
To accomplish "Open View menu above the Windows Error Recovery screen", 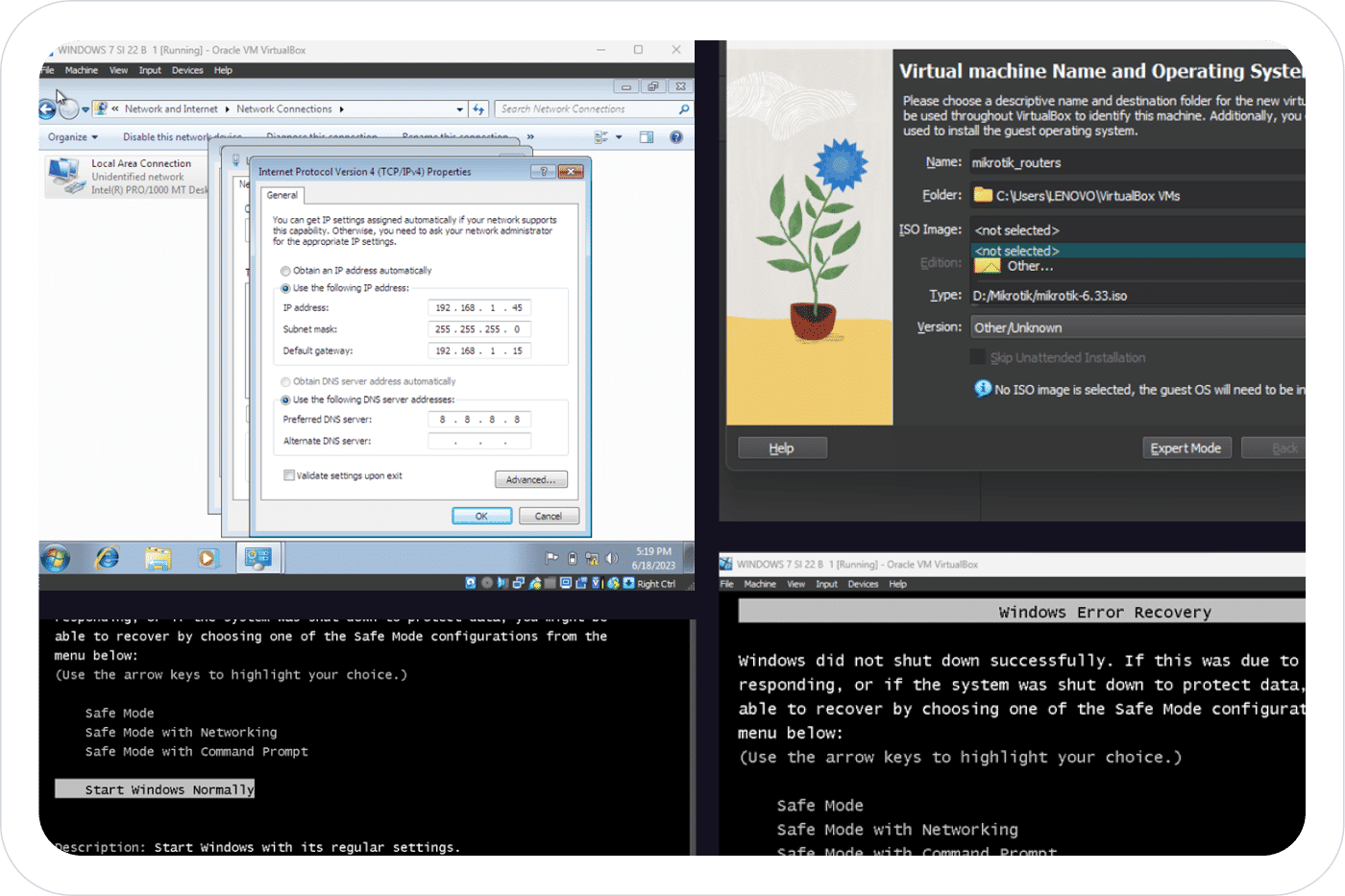I will point(795,584).
